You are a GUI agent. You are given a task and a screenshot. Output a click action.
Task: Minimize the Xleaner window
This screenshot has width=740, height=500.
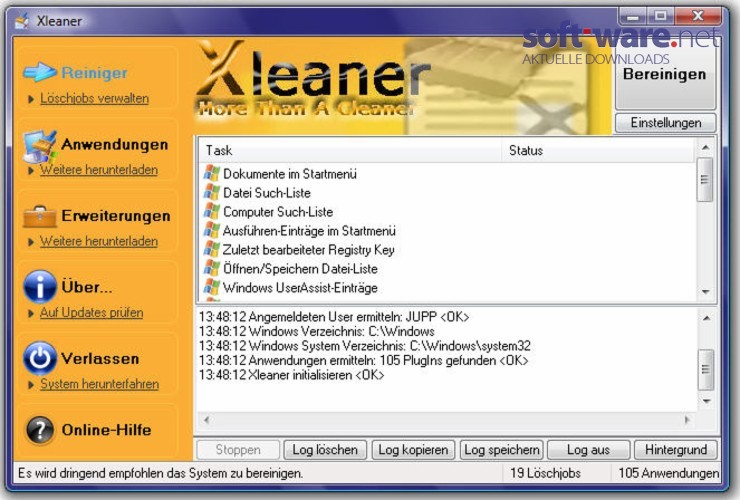coord(632,17)
